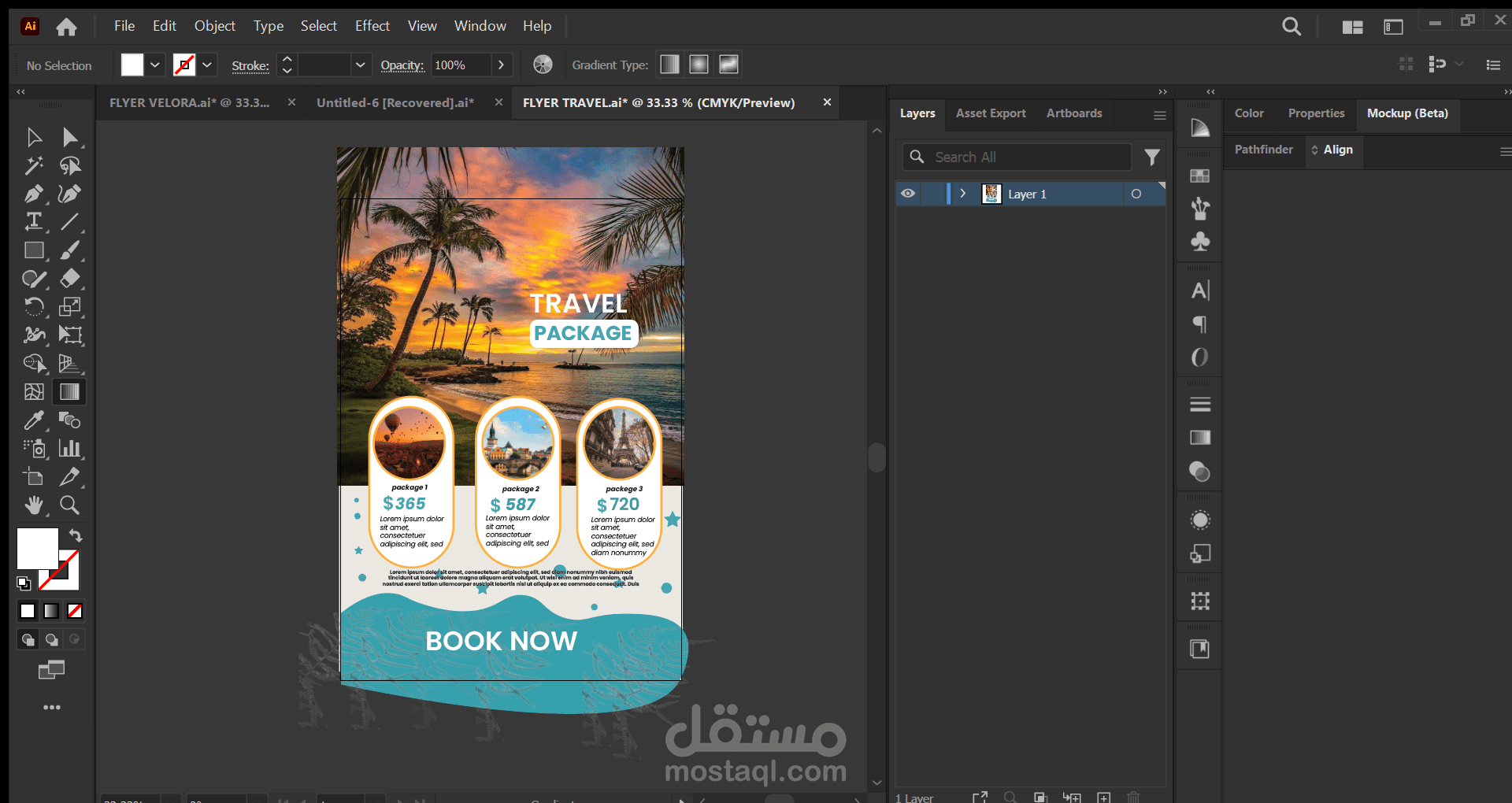Select the Hand tool

[x=34, y=505]
